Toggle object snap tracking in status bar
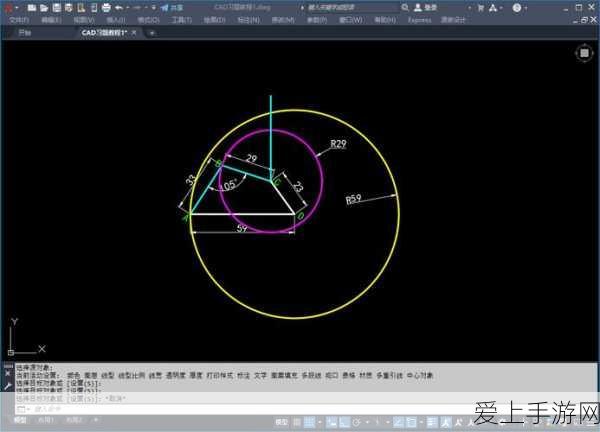The width and height of the screenshot is (600, 432). [398, 422]
